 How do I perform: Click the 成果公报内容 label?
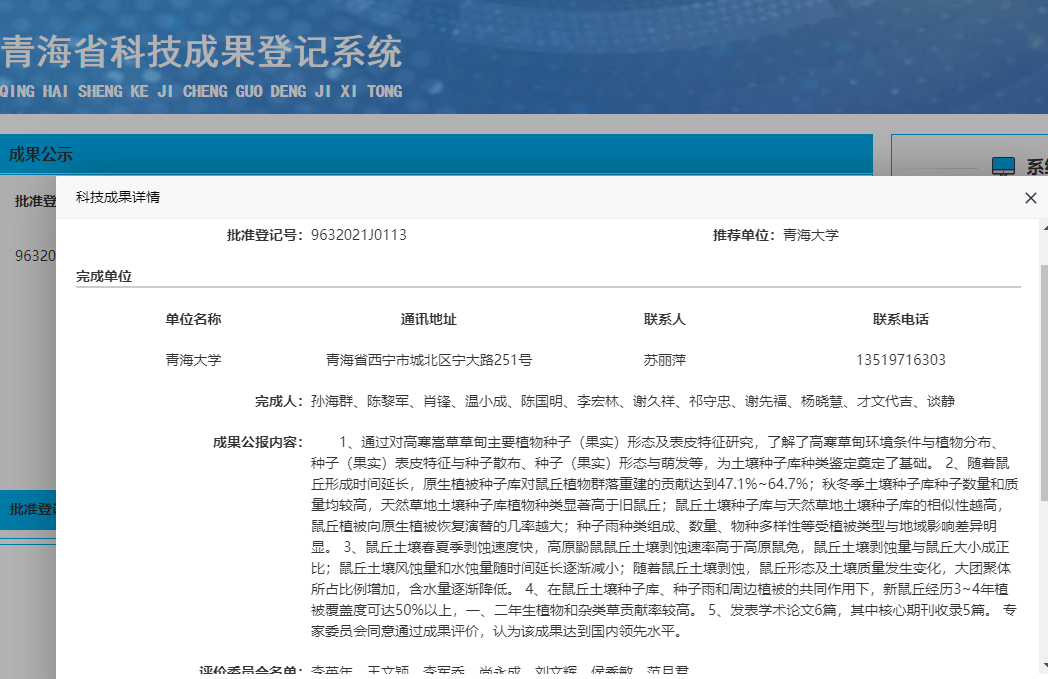(257, 441)
